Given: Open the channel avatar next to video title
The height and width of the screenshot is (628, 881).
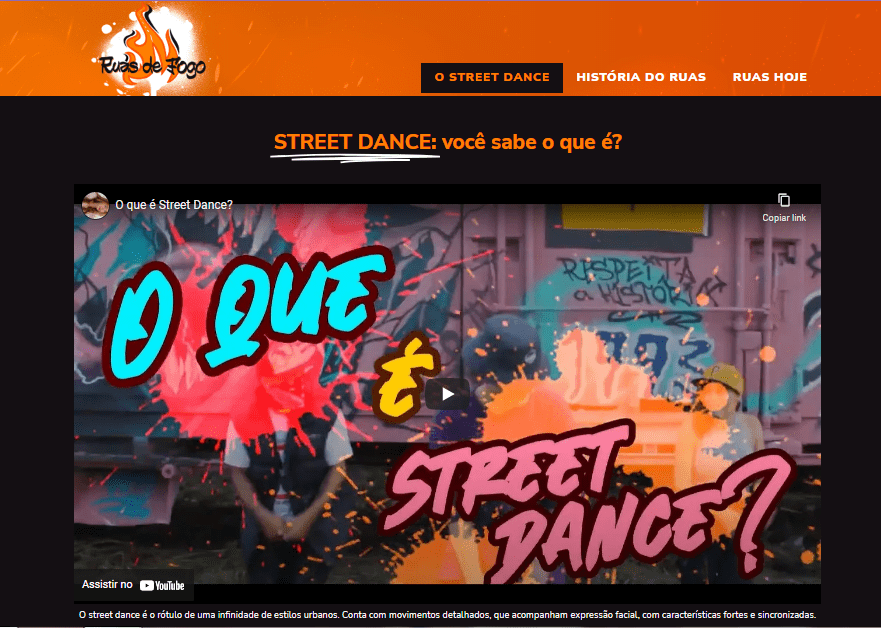Looking at the screenshot, I should pyautogui.click(x=96, y=205).
